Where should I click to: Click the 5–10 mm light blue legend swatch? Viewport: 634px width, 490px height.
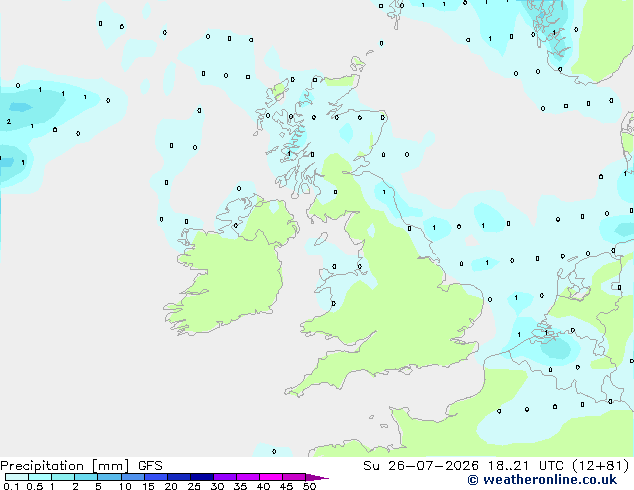(x=110, y=477)
